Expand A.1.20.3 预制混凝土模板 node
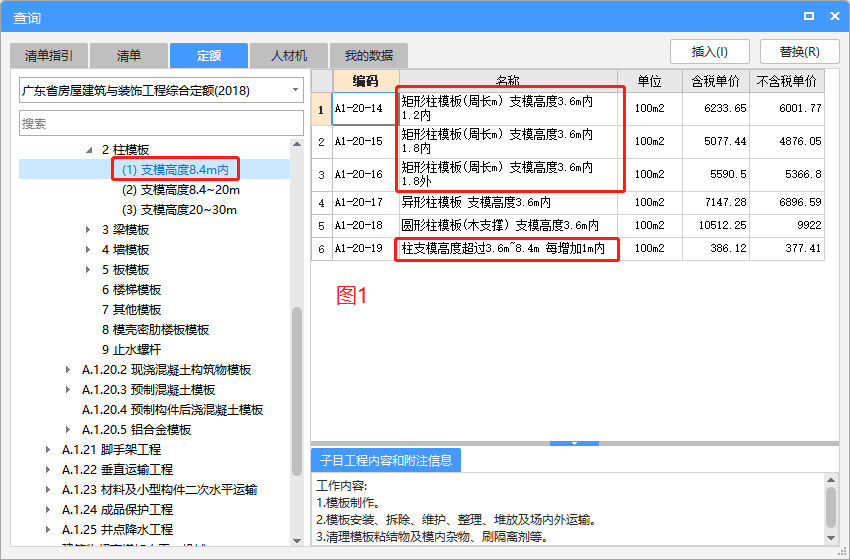Image resolution: width=850 pixels, height=560 pixels. click(68, 390)
